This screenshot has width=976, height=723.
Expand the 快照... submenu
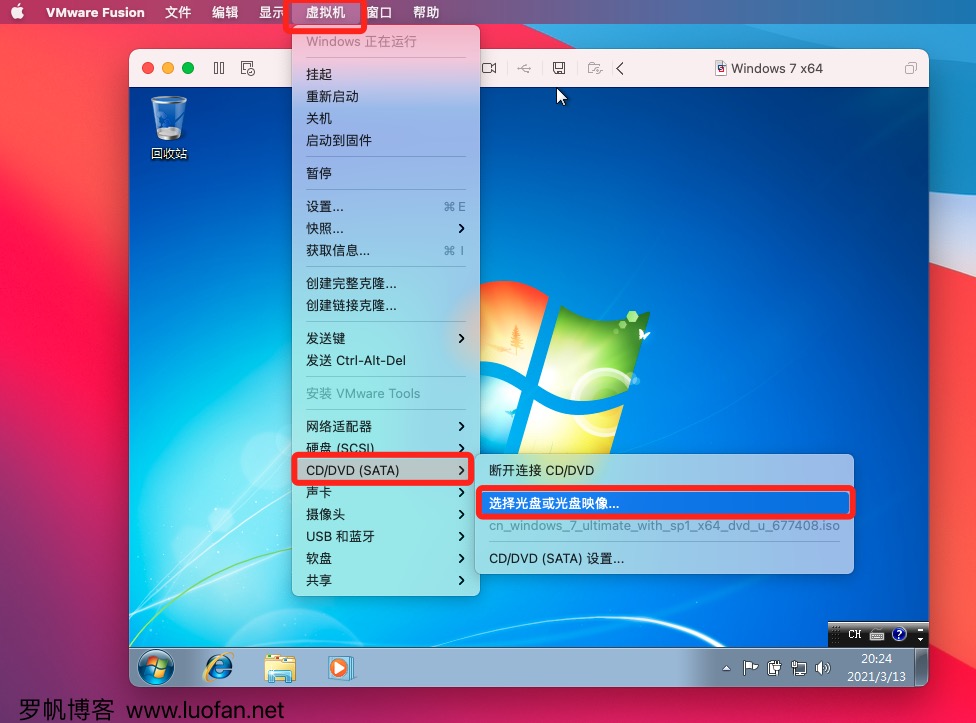386,228
